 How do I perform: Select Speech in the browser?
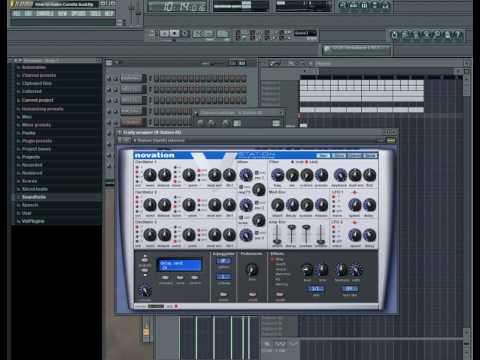[30, 205]
